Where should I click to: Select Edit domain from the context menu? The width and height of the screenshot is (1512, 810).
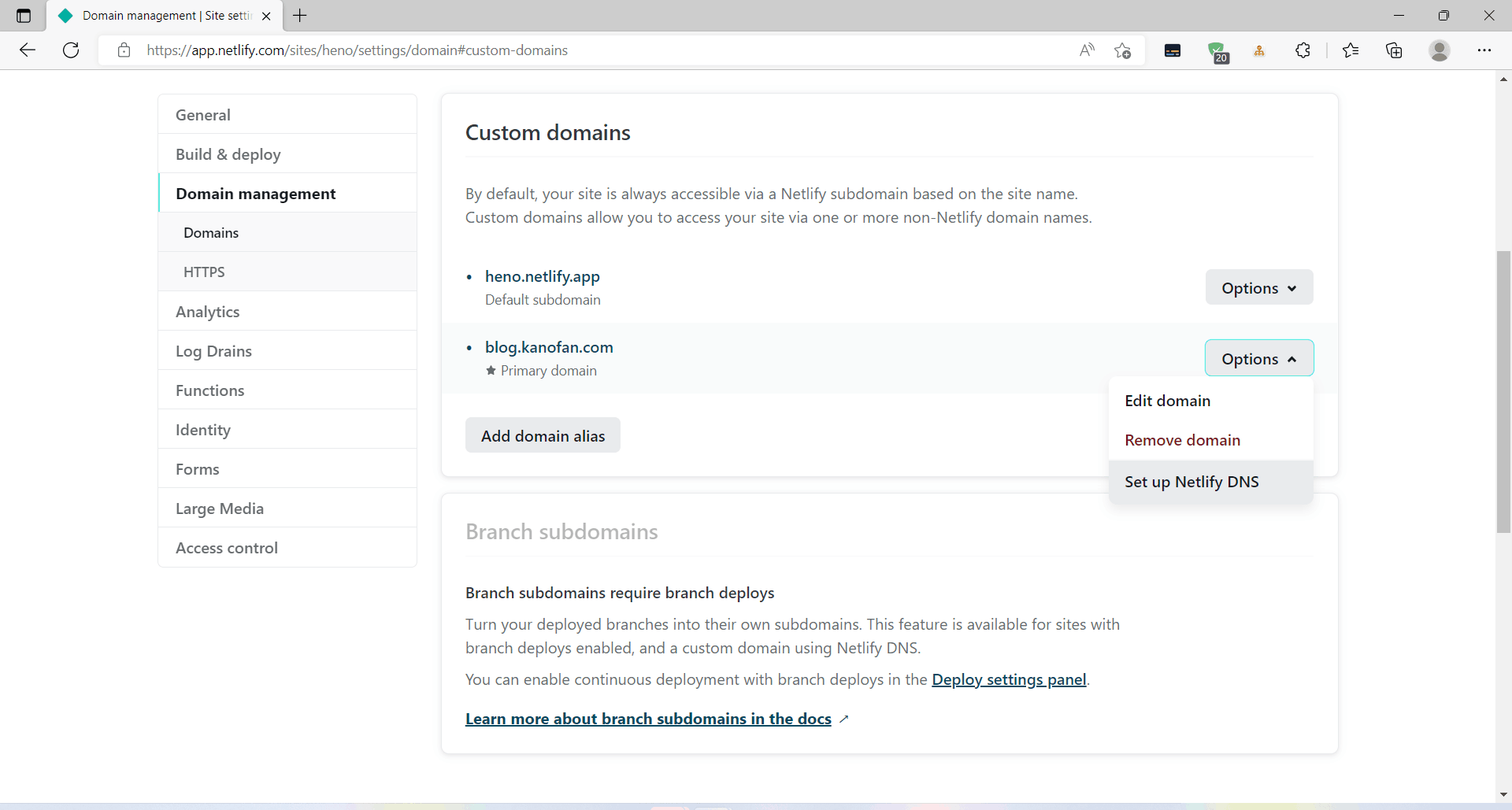click(x=1168, y=401)
